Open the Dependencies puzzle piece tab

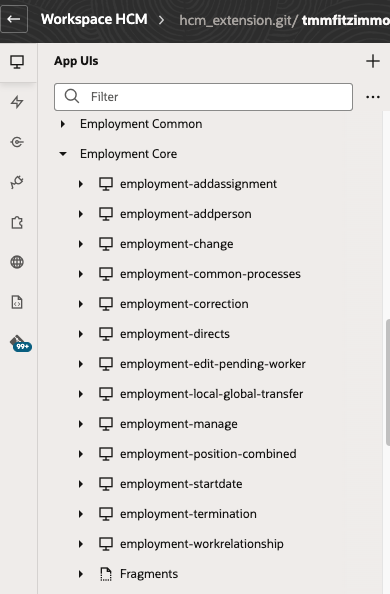pos(17,222)
